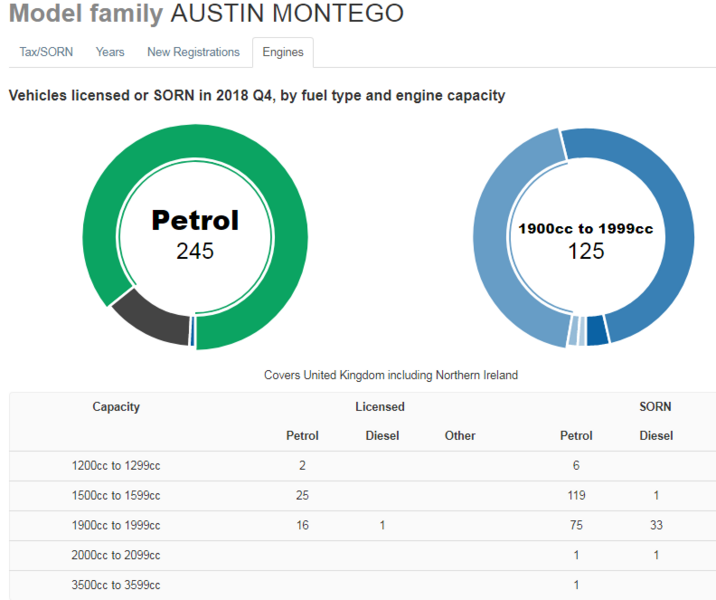Click the thin blue sliver in fuel donut

pos(193,332)
